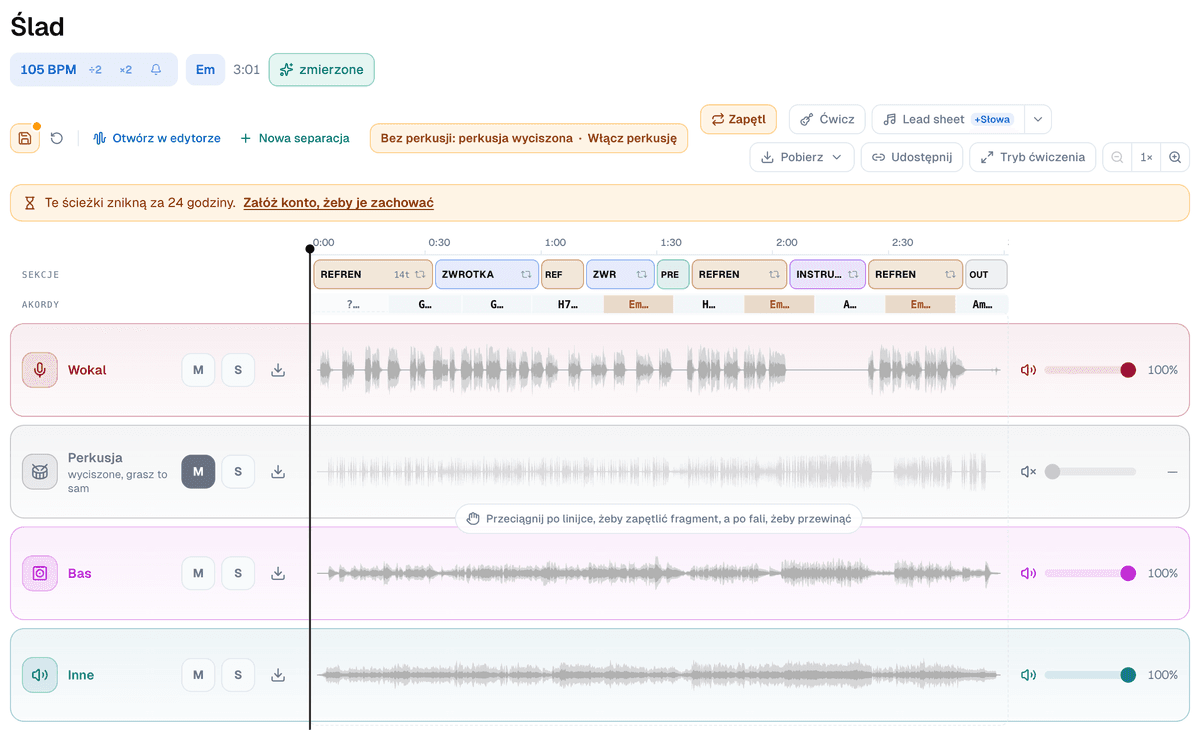Click the Bas instrument icon
Screen dimensions: 1200x732
click(40, 573)
